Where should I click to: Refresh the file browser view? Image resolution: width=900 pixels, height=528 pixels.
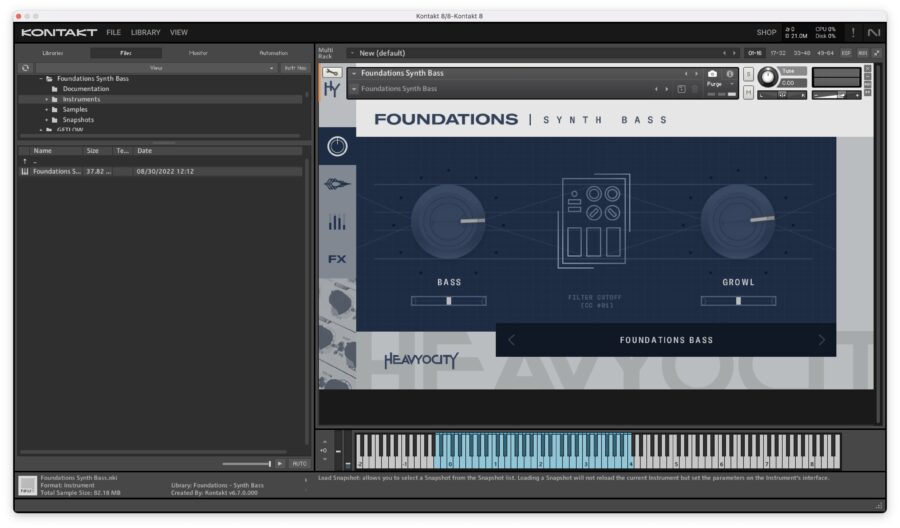pyautogui.click(x=25, y=68)
